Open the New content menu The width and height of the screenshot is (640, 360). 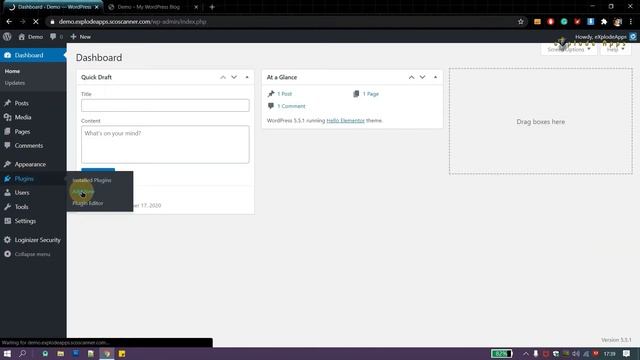click(80, 37)
